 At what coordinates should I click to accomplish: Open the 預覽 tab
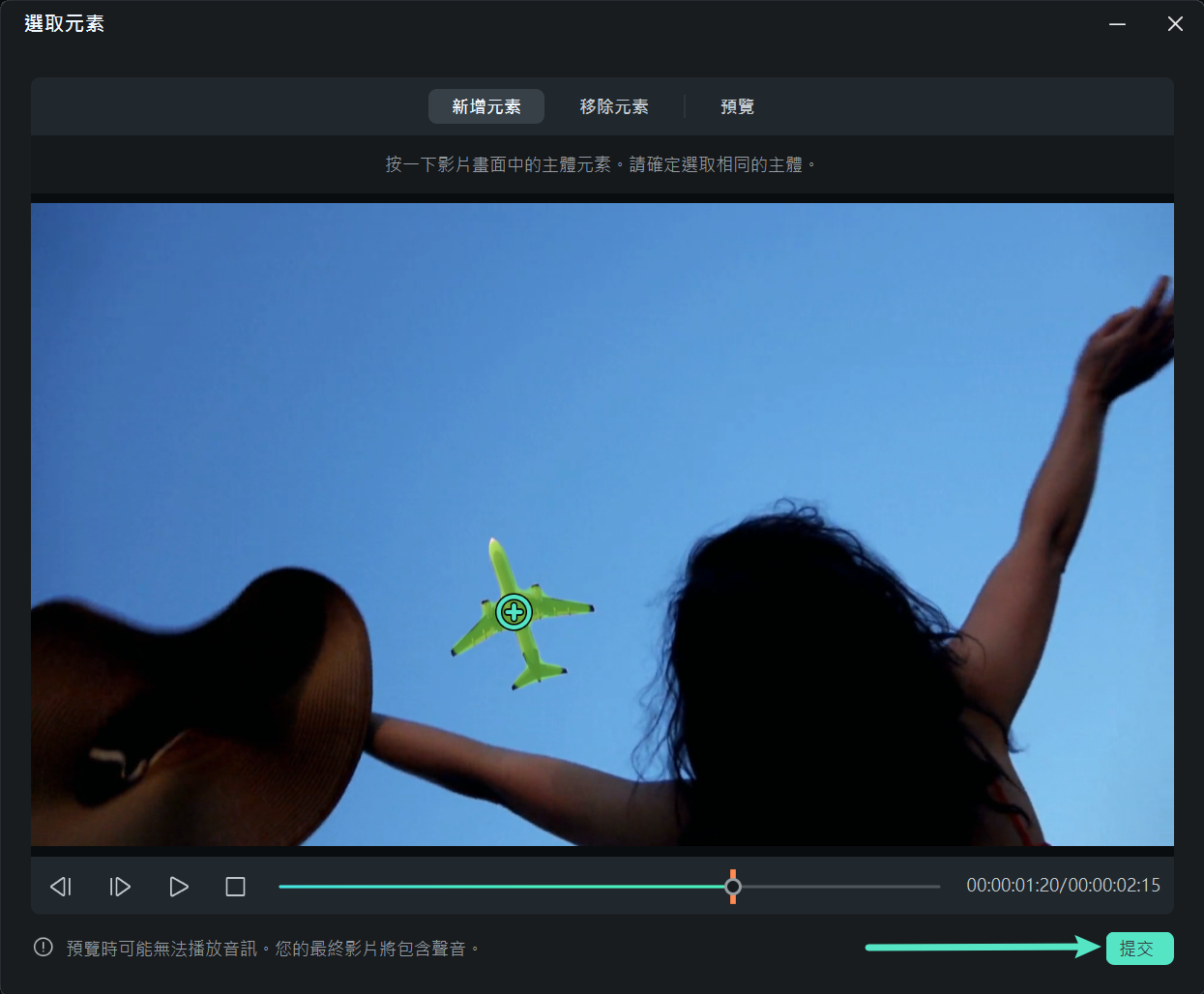click(737, 106)
